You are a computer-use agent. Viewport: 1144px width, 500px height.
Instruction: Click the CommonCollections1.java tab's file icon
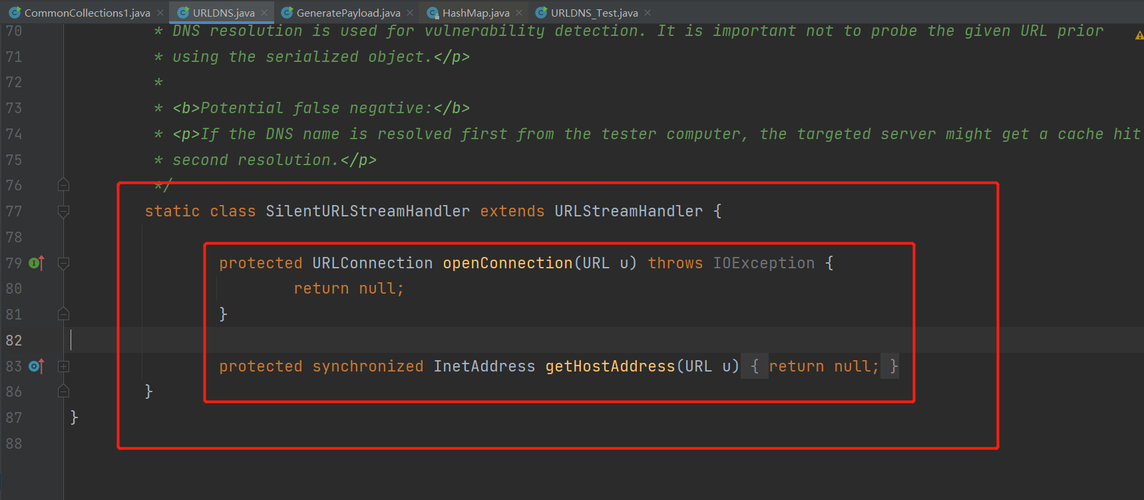click(15, 13)
